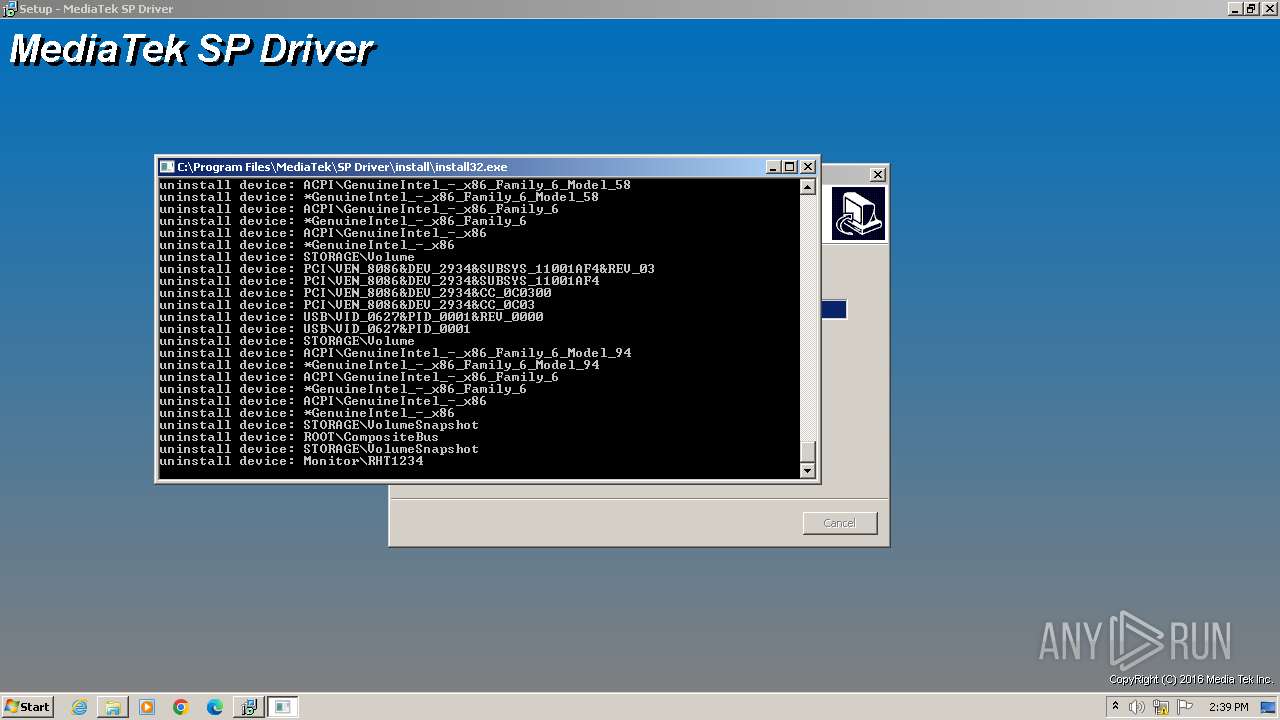Maximize the install32.exe console window
Viewport: 1280px width, 720px height.
pos(790,167)
